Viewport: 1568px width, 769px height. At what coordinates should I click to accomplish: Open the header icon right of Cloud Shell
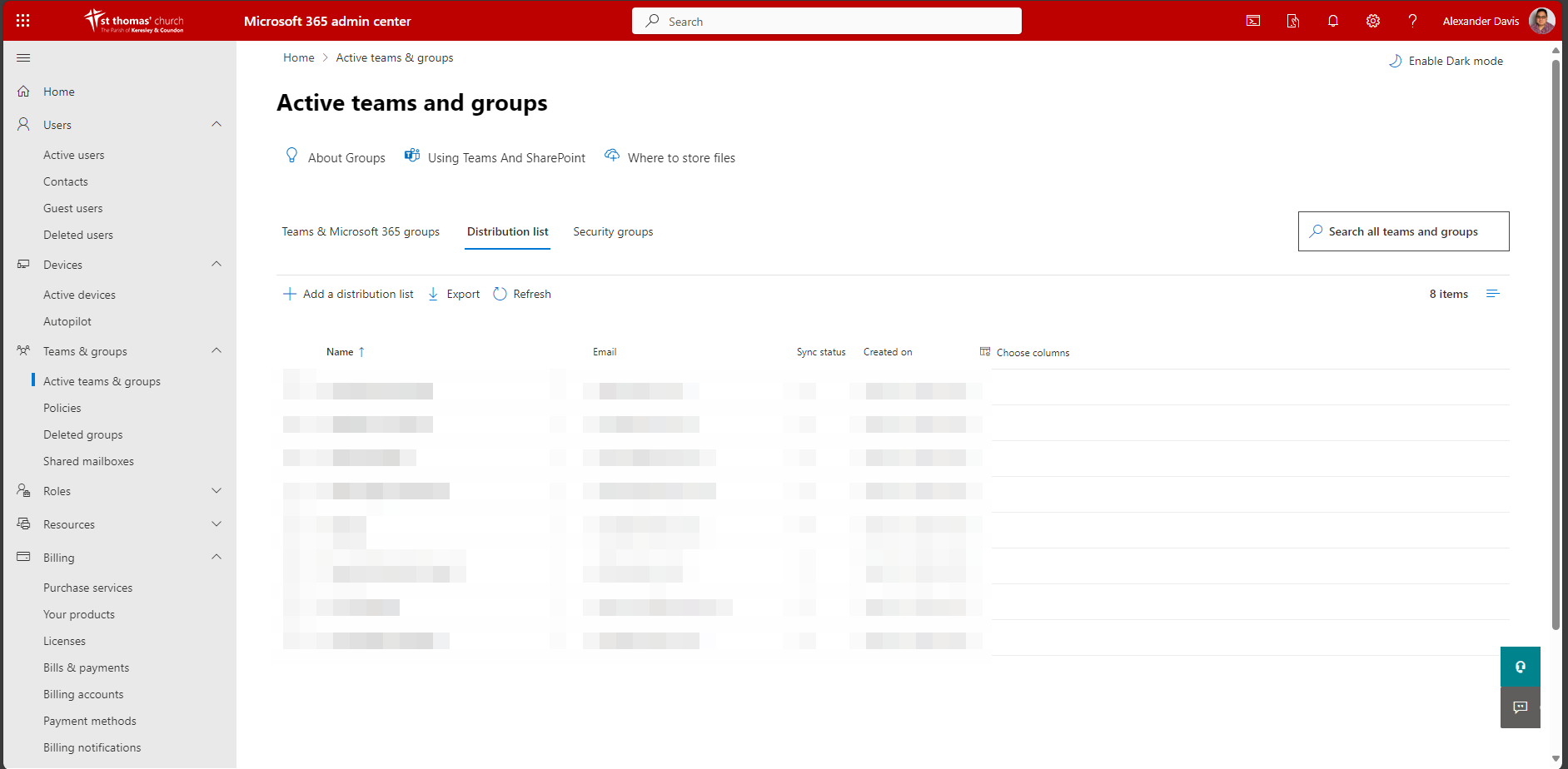(x=1293, y=21)
